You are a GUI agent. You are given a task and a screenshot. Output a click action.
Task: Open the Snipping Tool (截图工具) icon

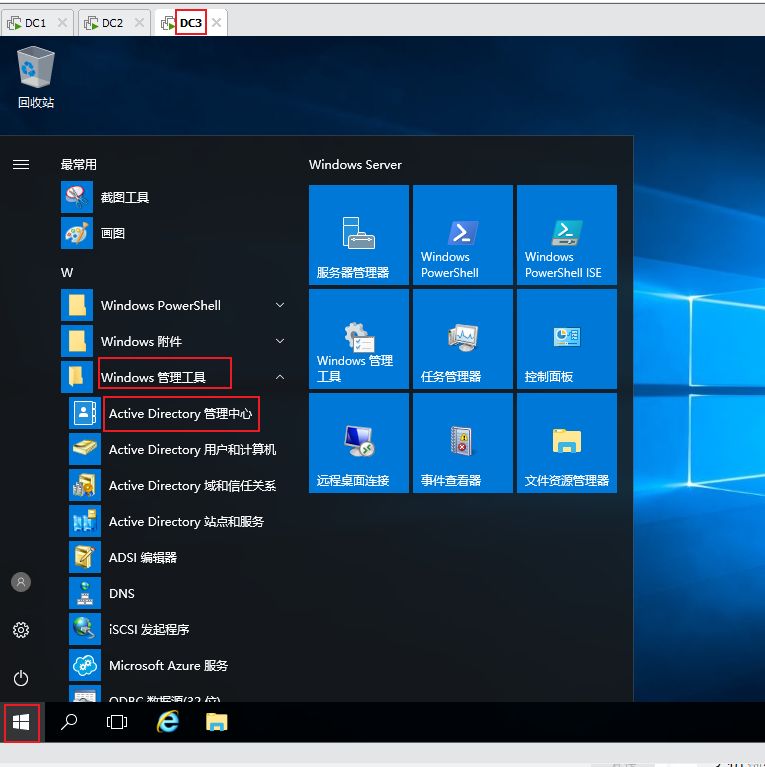coord(77,197)
